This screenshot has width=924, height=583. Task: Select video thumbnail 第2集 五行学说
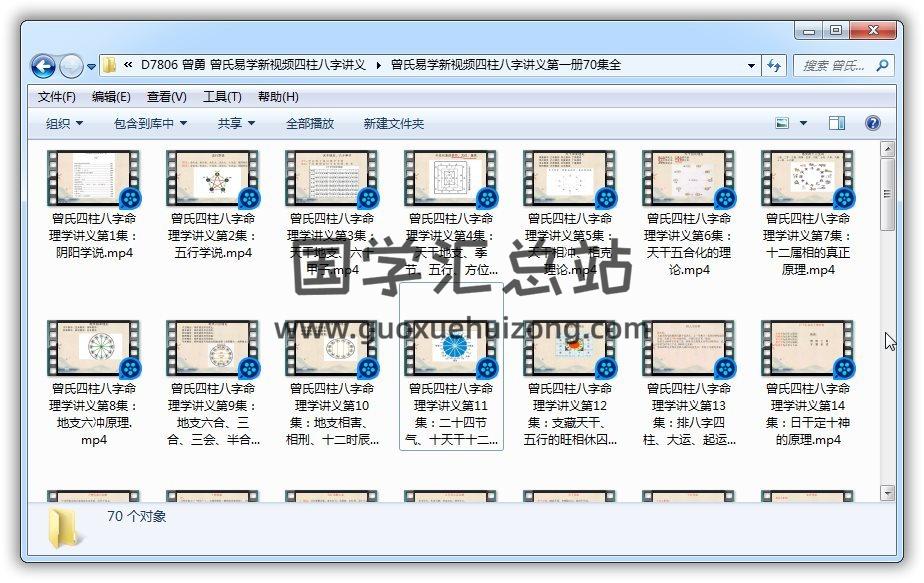tap(213, 179)
